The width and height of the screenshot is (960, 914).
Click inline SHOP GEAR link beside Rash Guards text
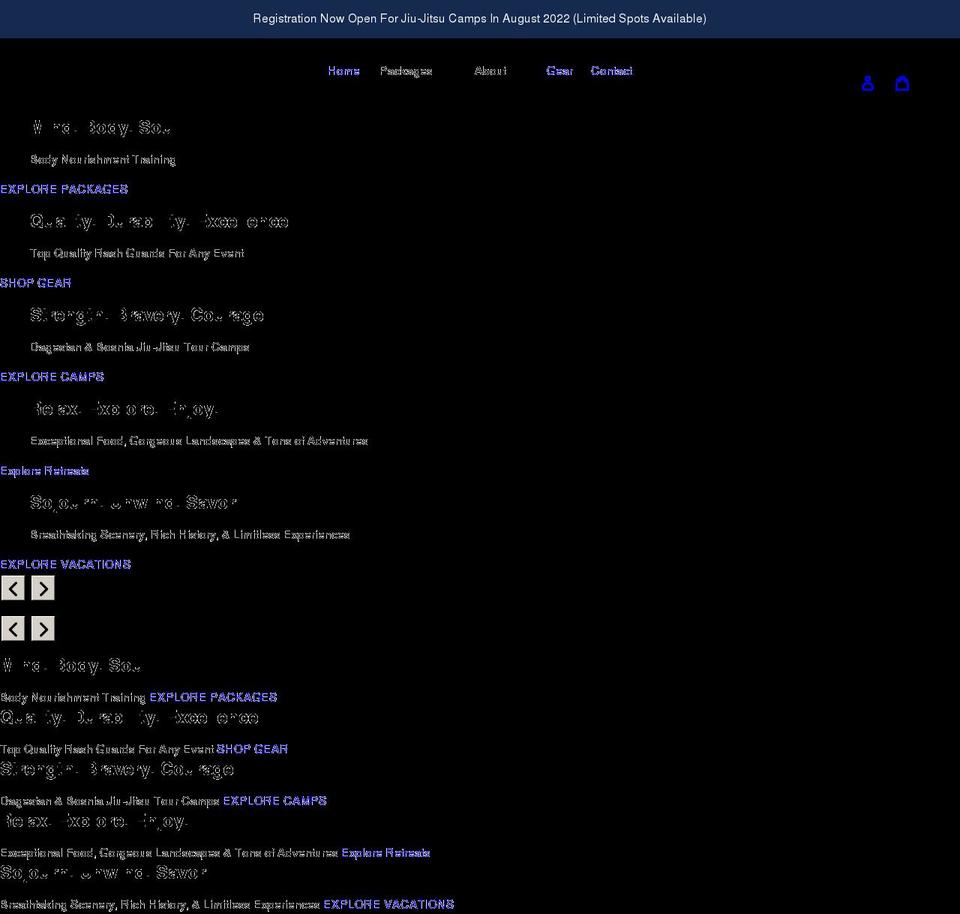coord(252,749)
